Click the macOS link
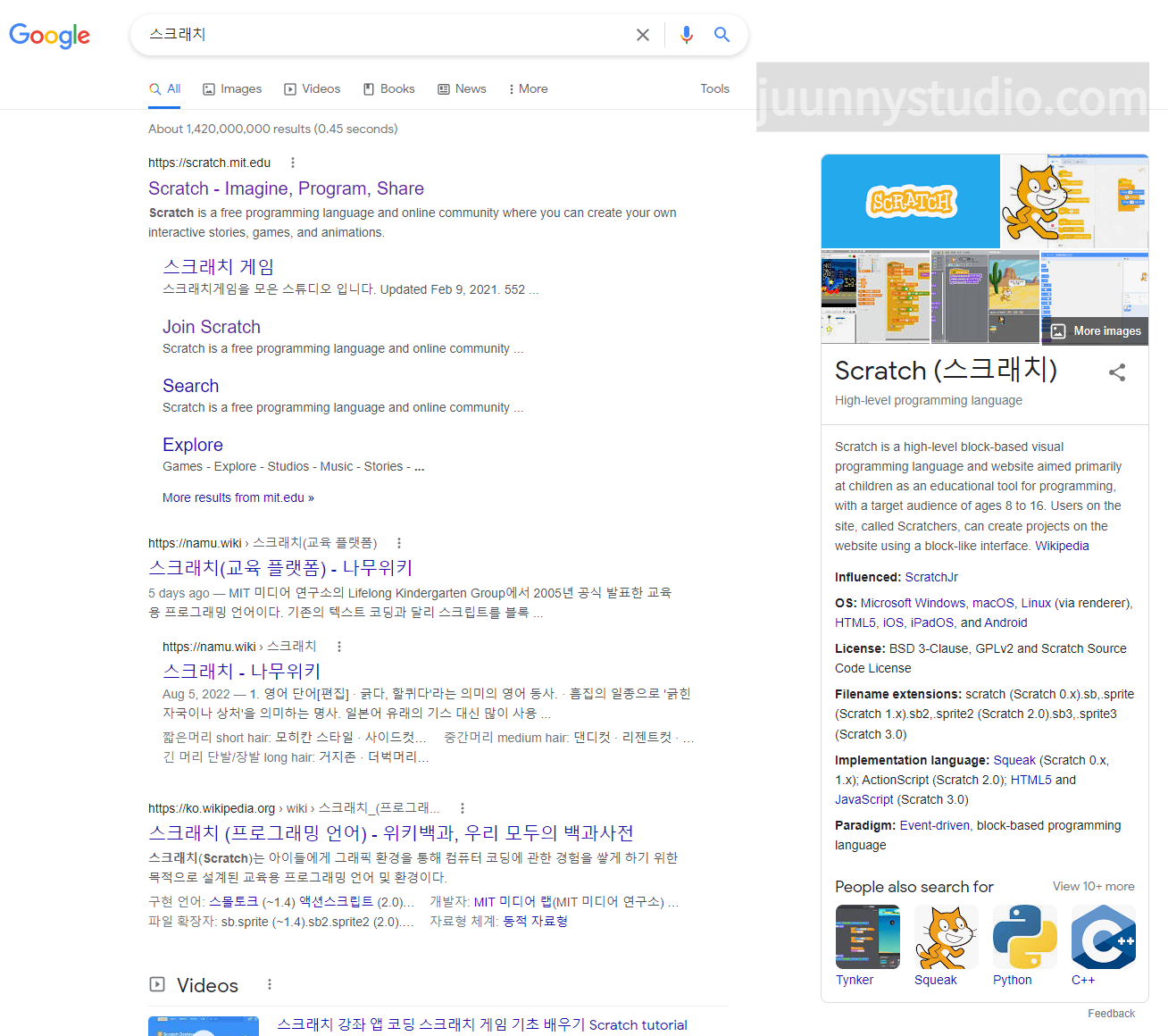Viewport: 1168px width, 1036px height. pos(993,604)
